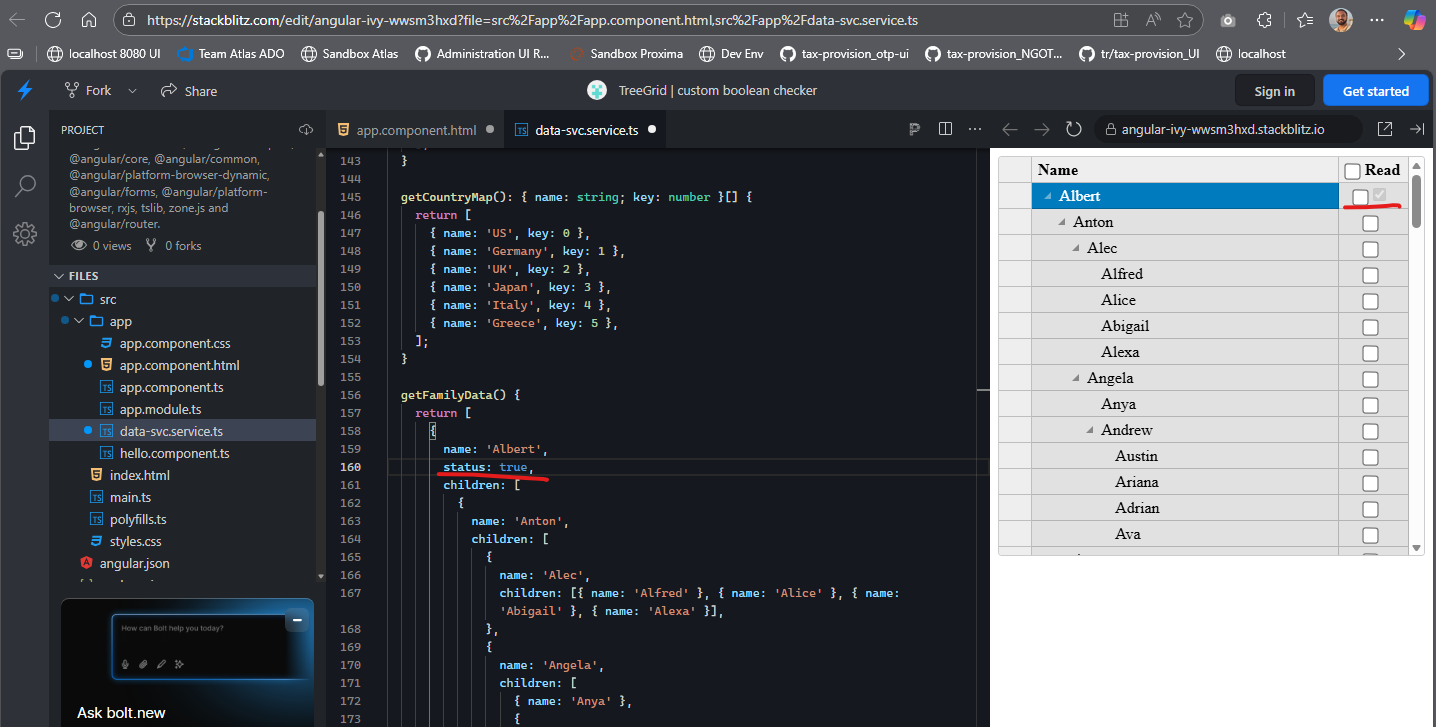Click the StackBlitz lightning bolt logo

point(25,91)
